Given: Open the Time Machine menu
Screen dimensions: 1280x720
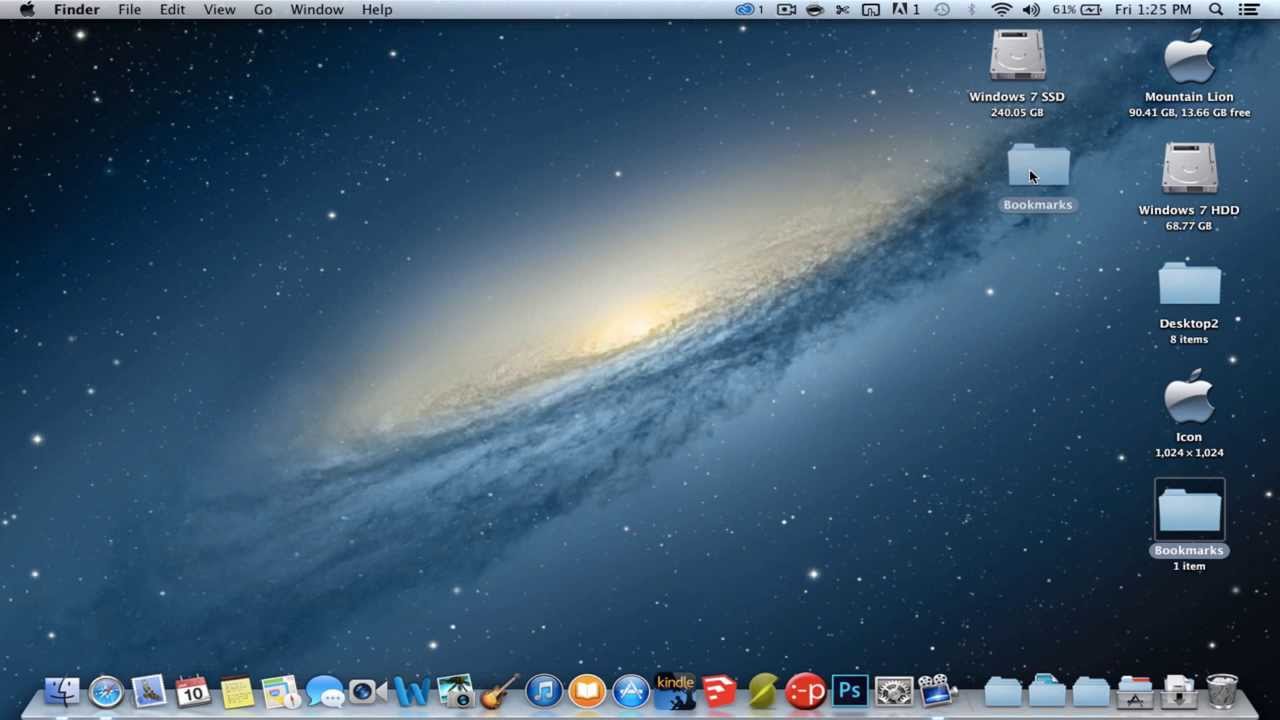Looking at the screenshot, I should tap(942, 10).
